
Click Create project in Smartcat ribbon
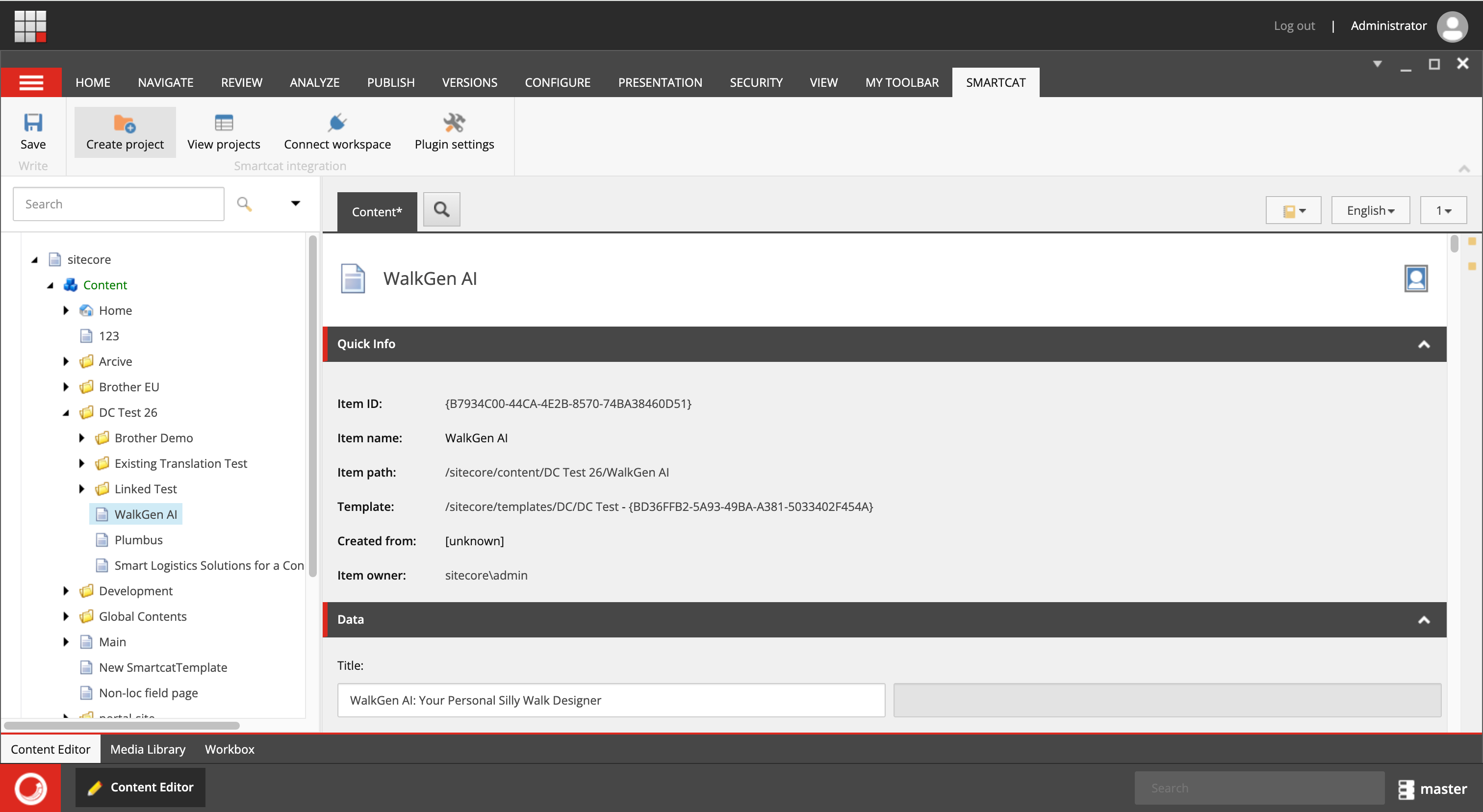click(x=125, y=132)
